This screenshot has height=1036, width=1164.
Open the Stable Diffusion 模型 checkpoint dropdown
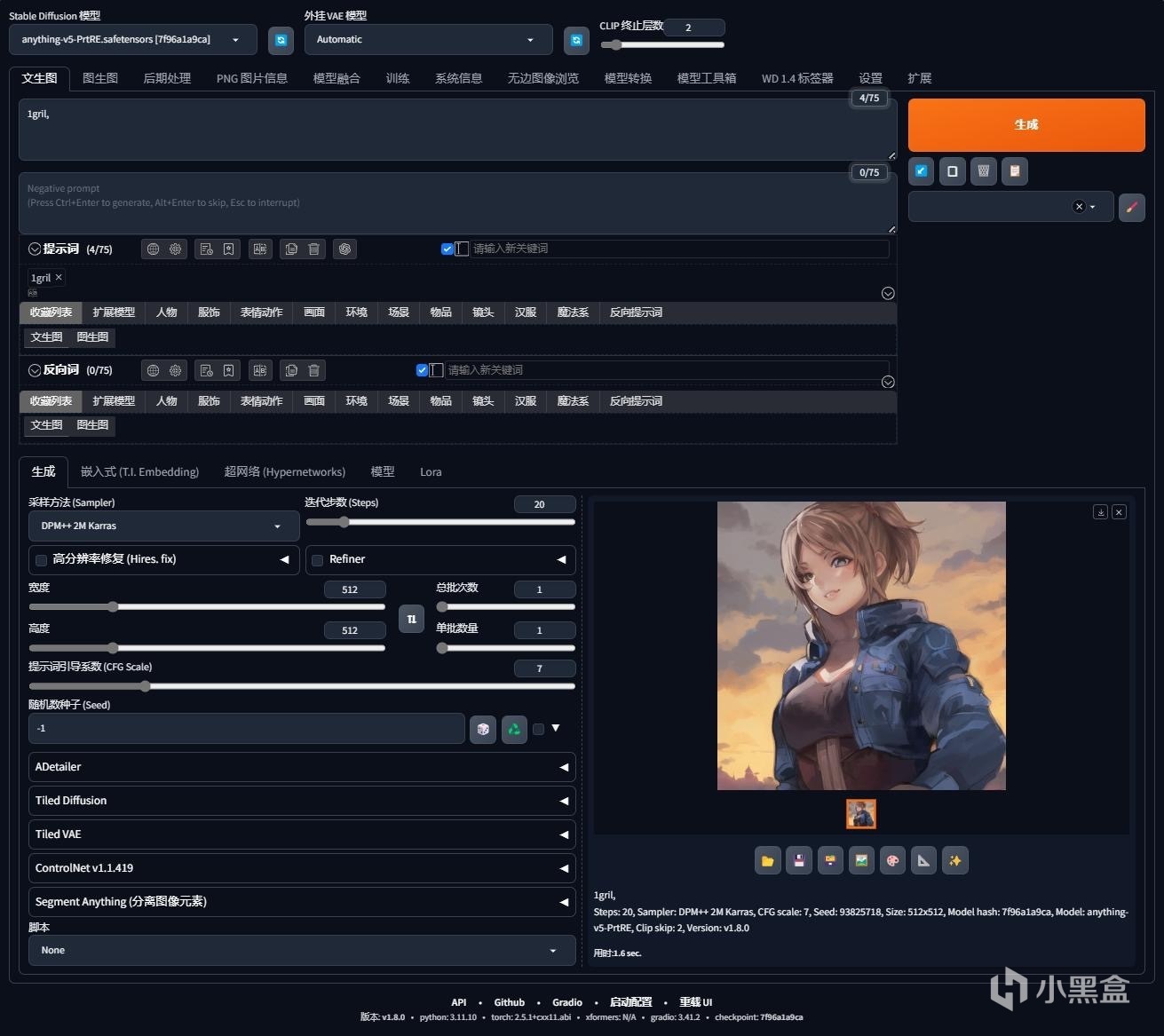coord(133,40)
